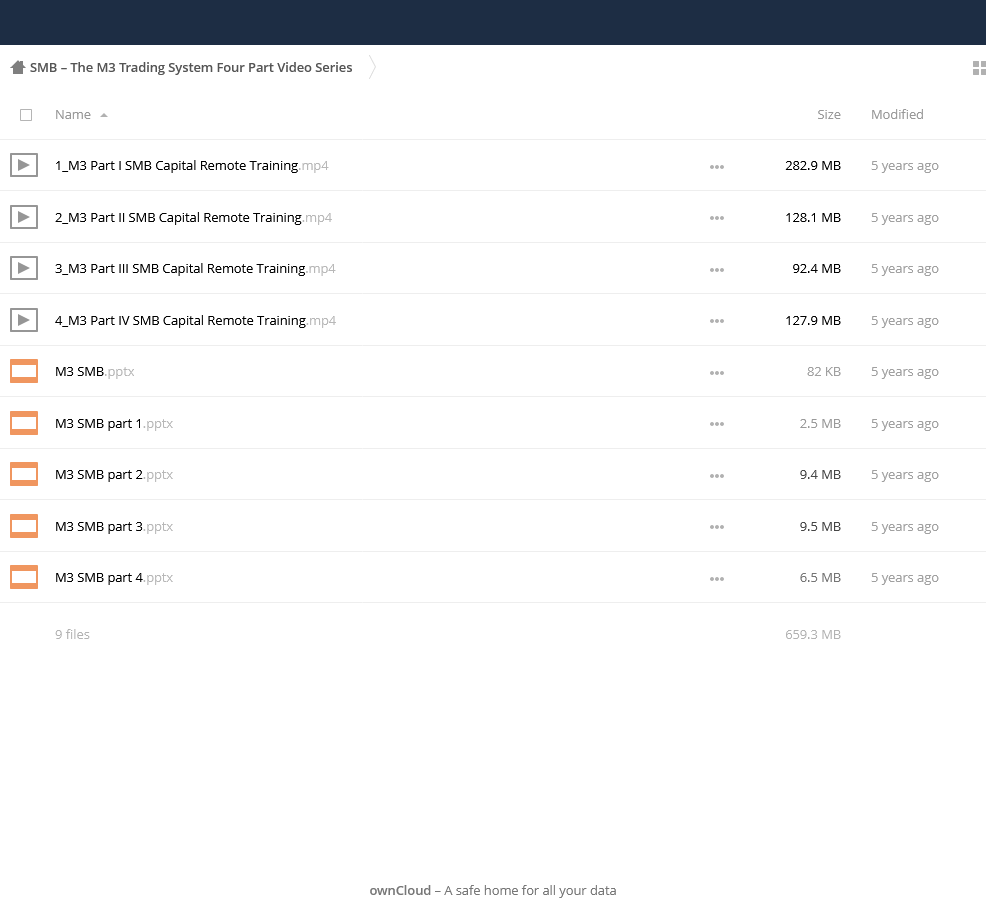Click the 659.3 MB total size

812,635
